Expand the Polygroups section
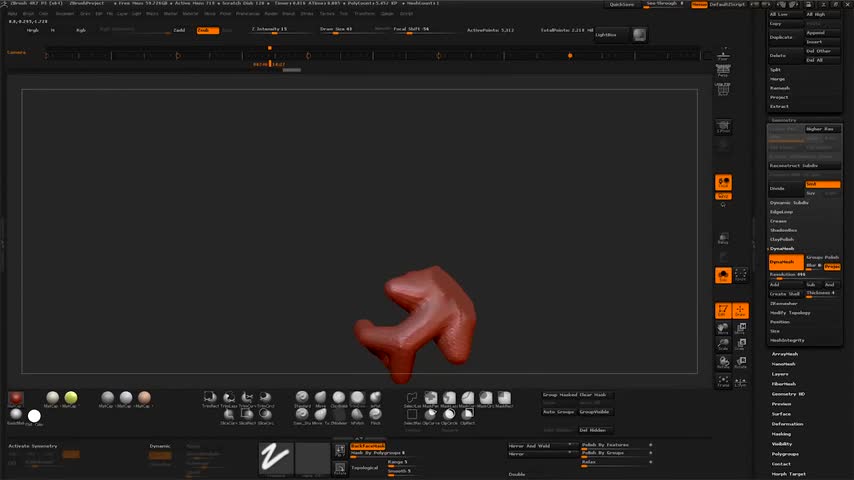Screen dimensions: 854x480 tap(785, 454)
